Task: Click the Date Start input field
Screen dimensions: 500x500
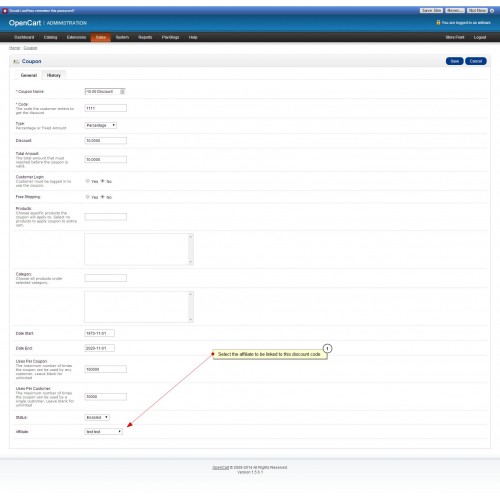Action: click(x=100, y=333)
